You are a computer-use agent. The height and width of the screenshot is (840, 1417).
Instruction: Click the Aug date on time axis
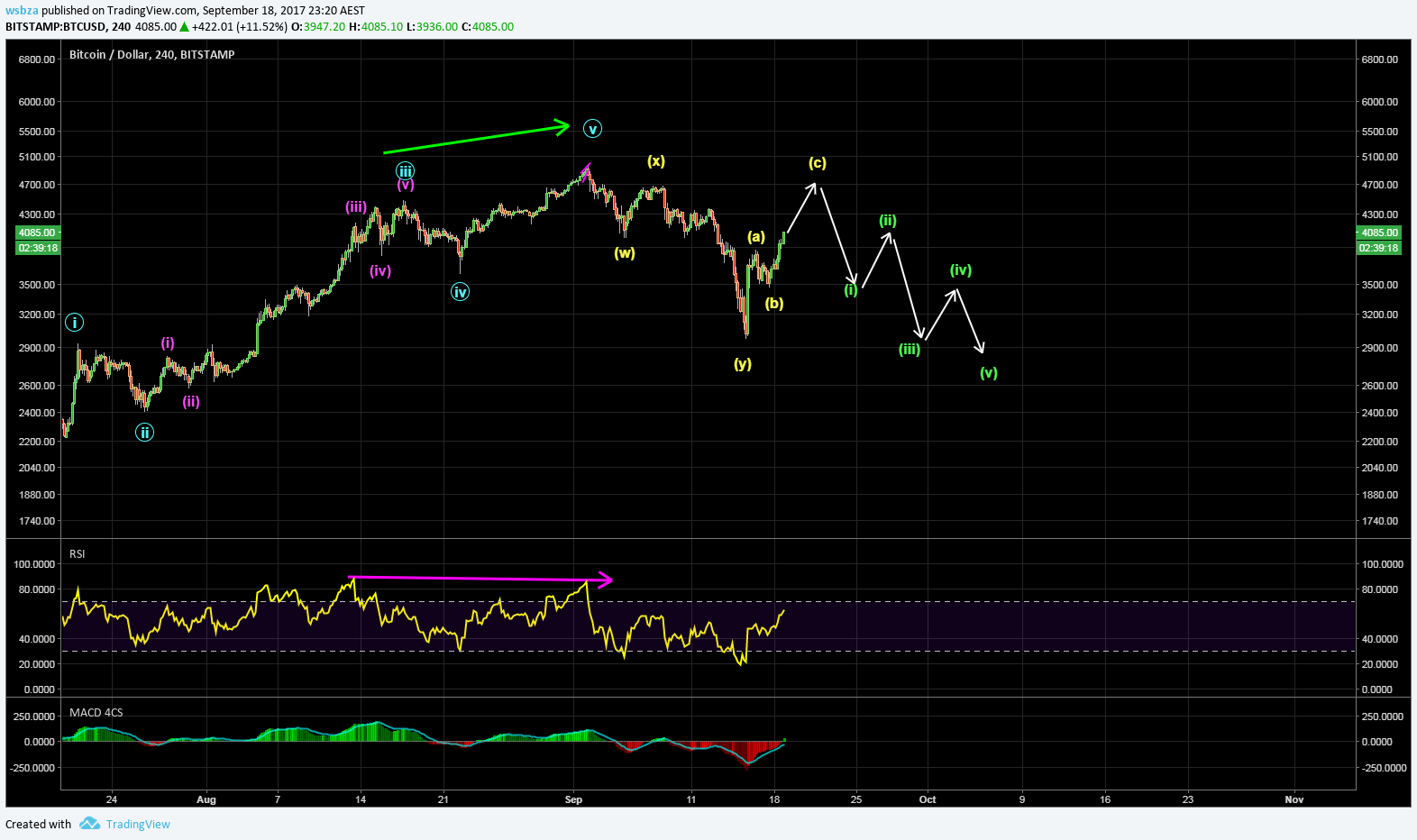click(206, 799)
